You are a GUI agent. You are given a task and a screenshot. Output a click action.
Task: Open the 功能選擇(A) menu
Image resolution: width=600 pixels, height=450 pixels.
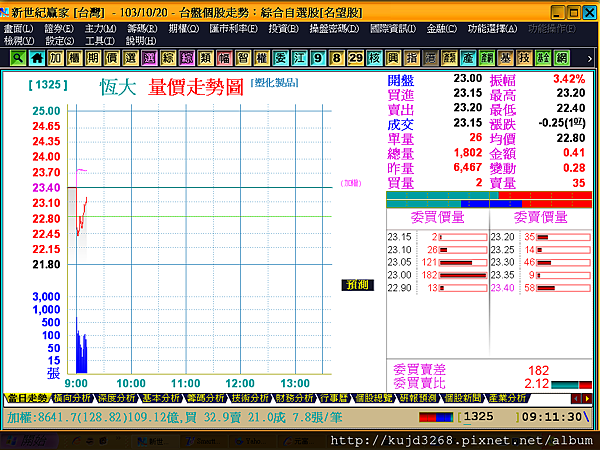pos(492,29)
